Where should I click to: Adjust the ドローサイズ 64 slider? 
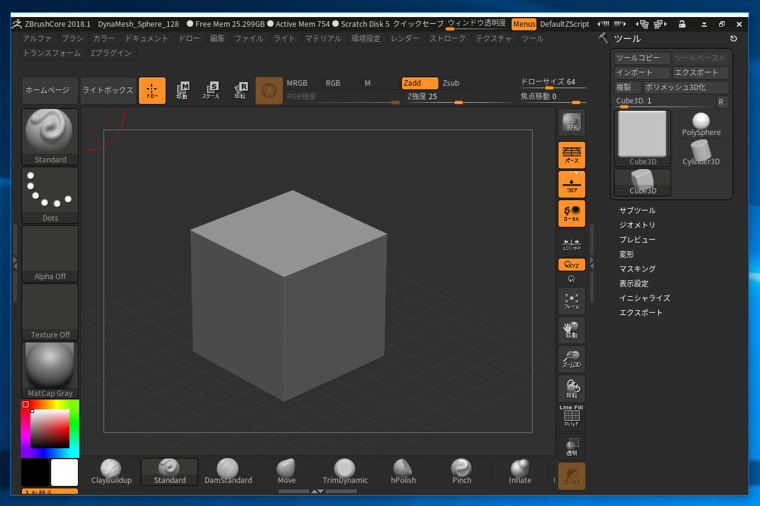click(552, 83)
